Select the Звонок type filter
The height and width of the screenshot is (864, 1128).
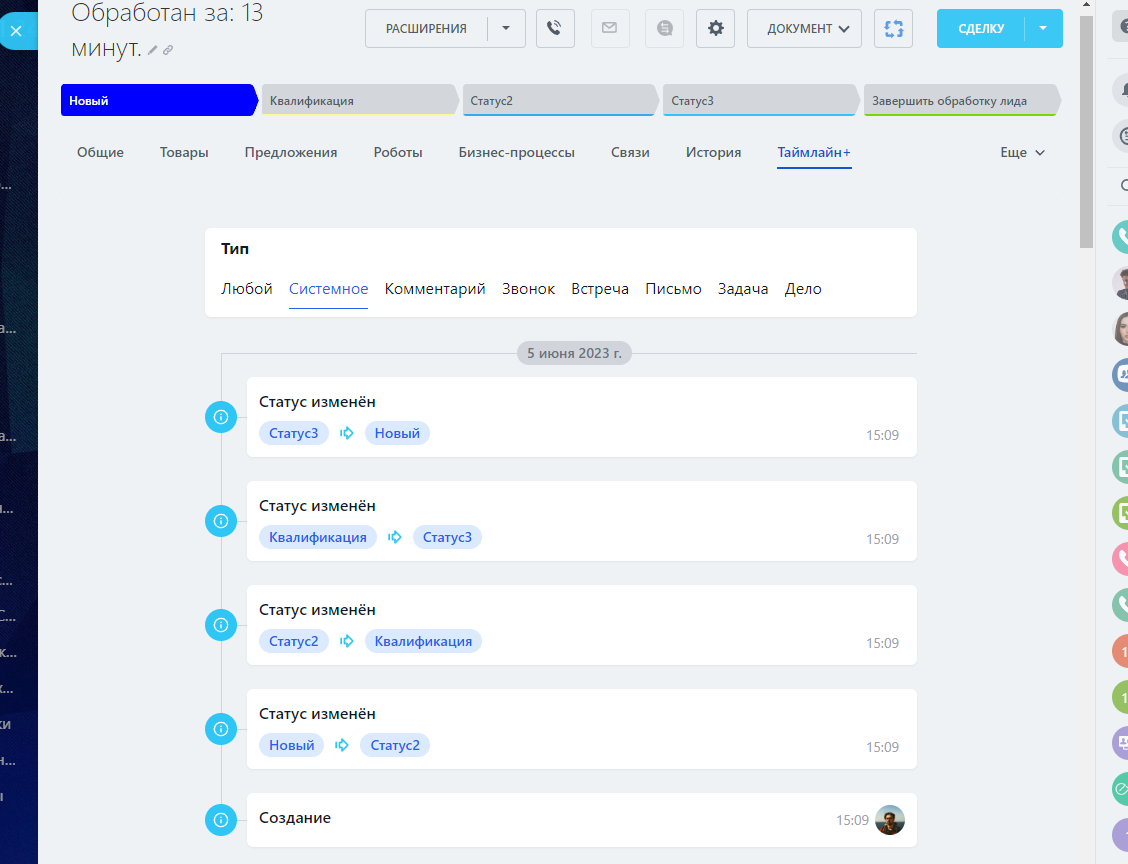(528, 289)
